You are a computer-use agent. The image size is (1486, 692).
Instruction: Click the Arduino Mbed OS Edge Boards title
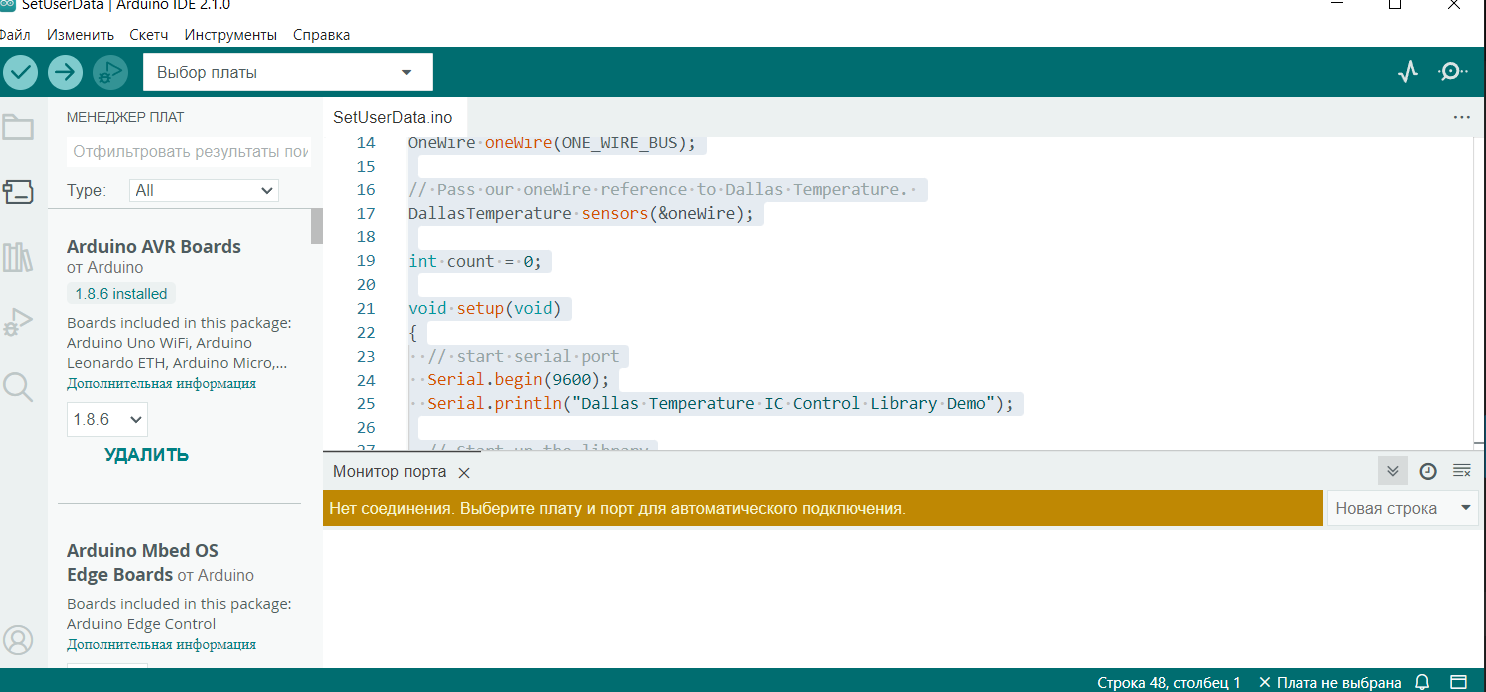click(x=142, y=562)
